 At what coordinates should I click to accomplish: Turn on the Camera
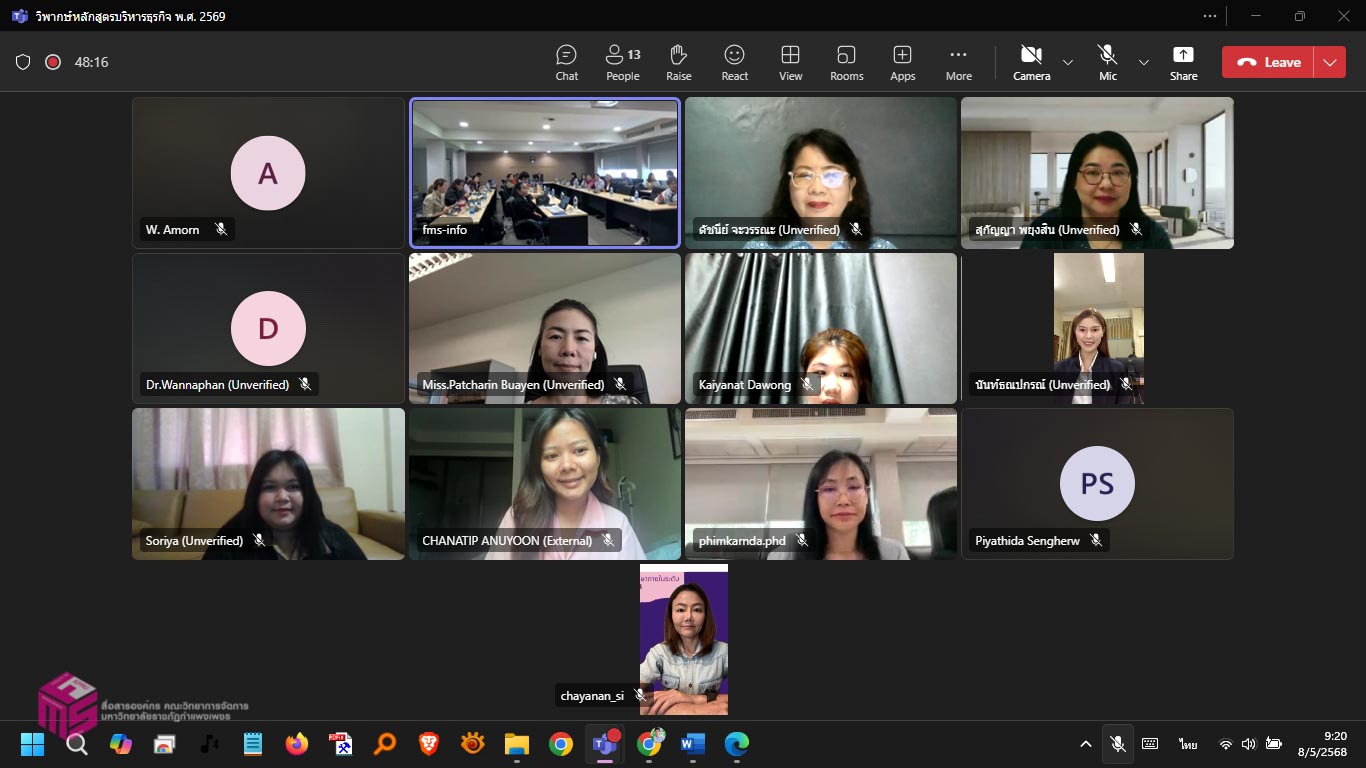1031,62
